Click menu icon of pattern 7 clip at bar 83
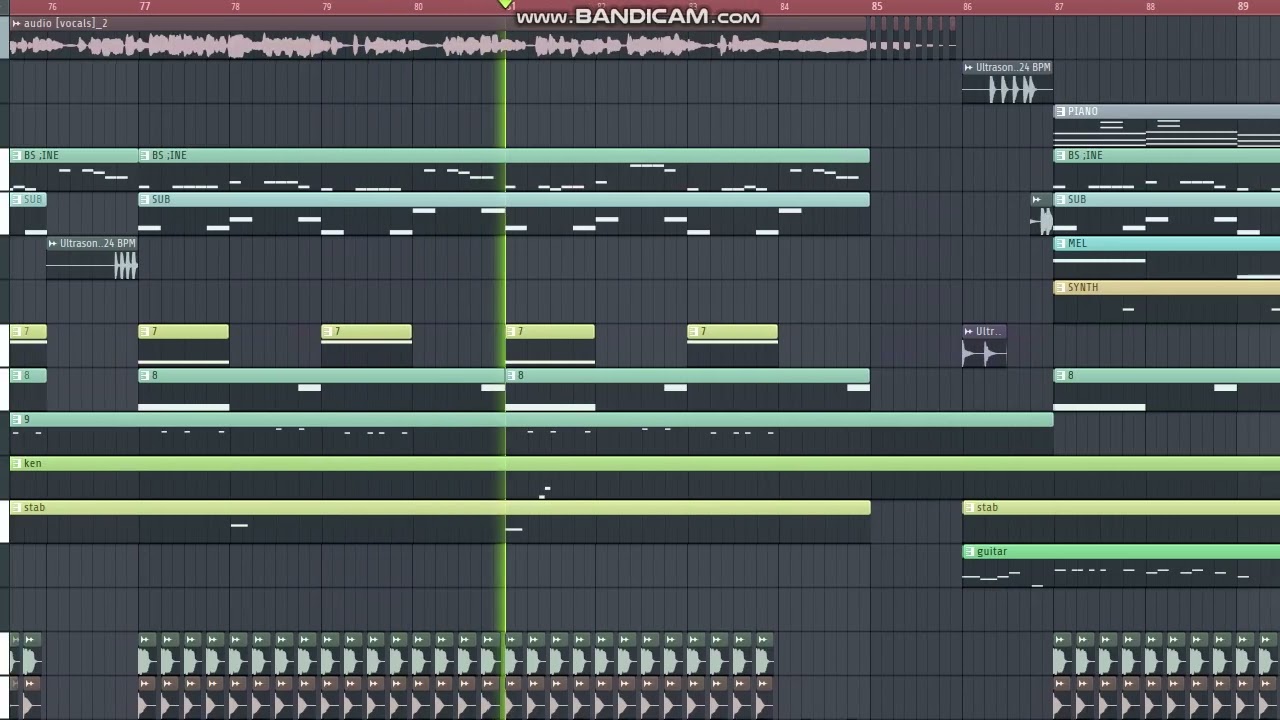Viewport: 1280px width, 720px height. [694, 331]
